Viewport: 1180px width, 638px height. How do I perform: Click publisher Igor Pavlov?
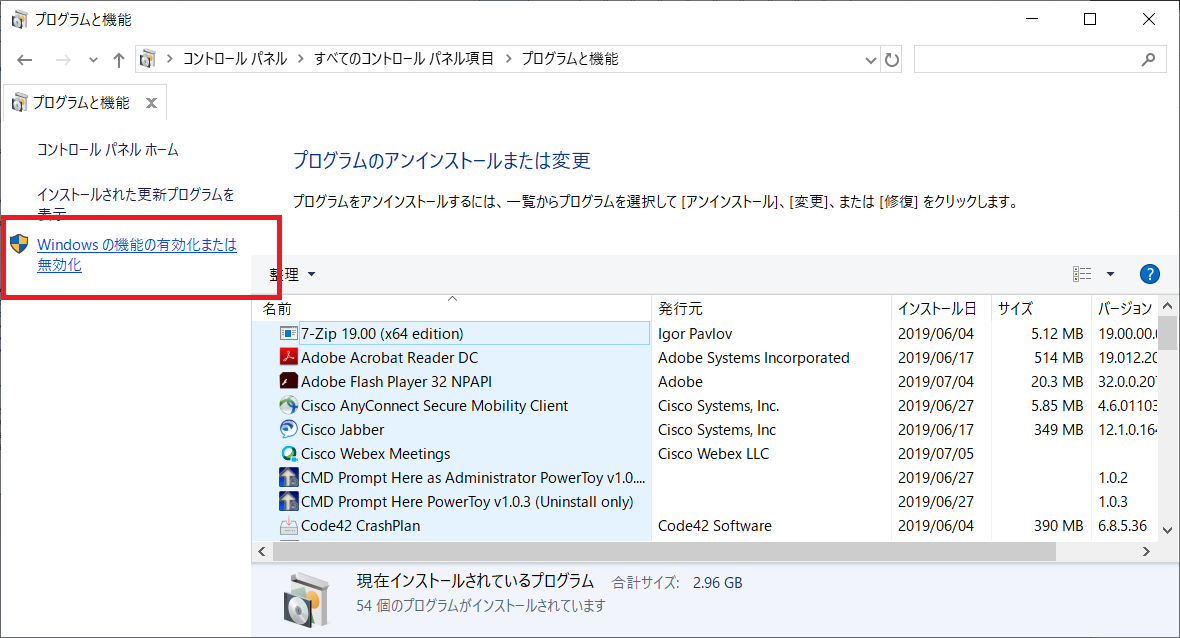[695, 333]
